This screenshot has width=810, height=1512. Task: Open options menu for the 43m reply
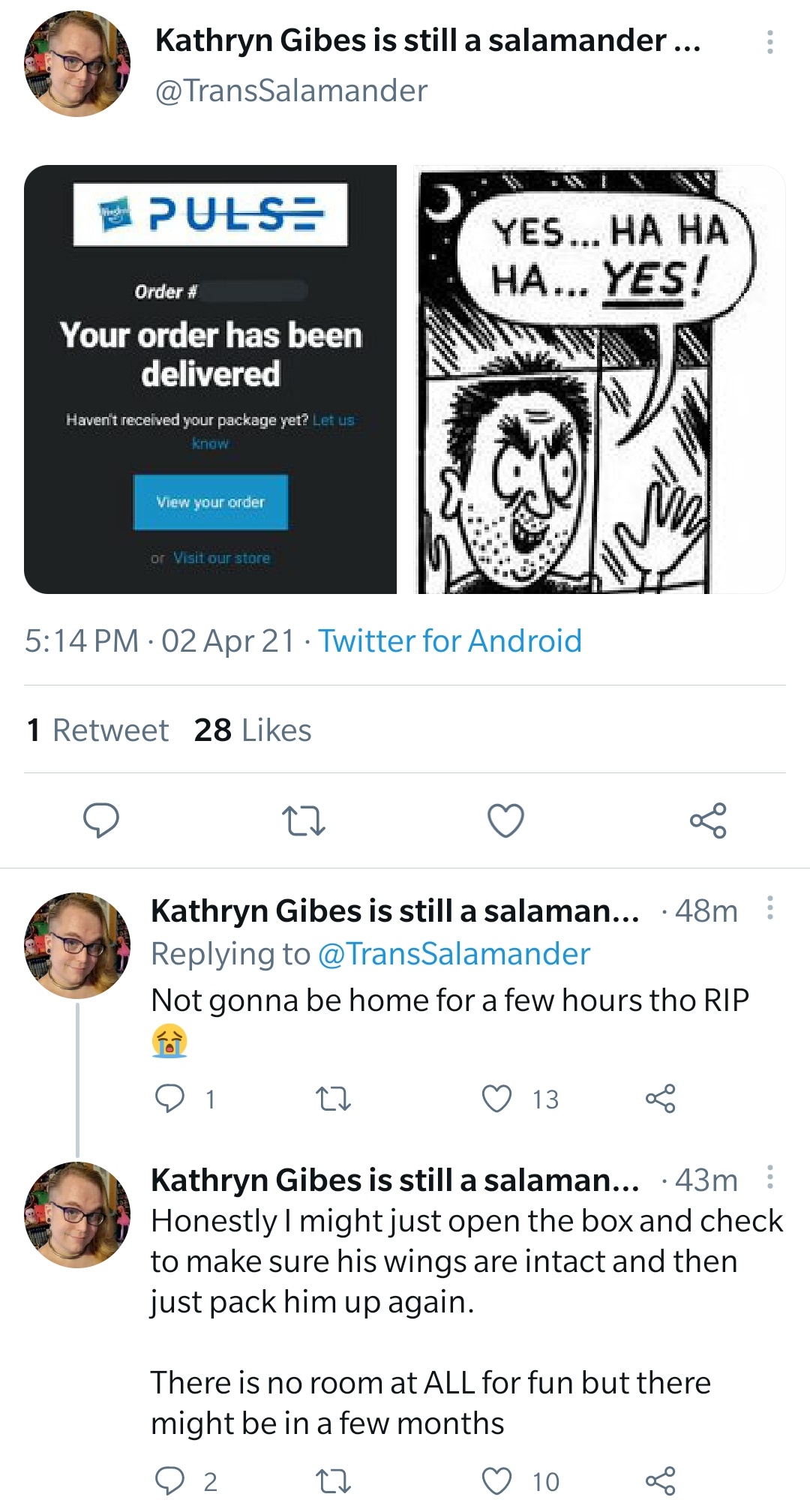(x=769, y=1177)
